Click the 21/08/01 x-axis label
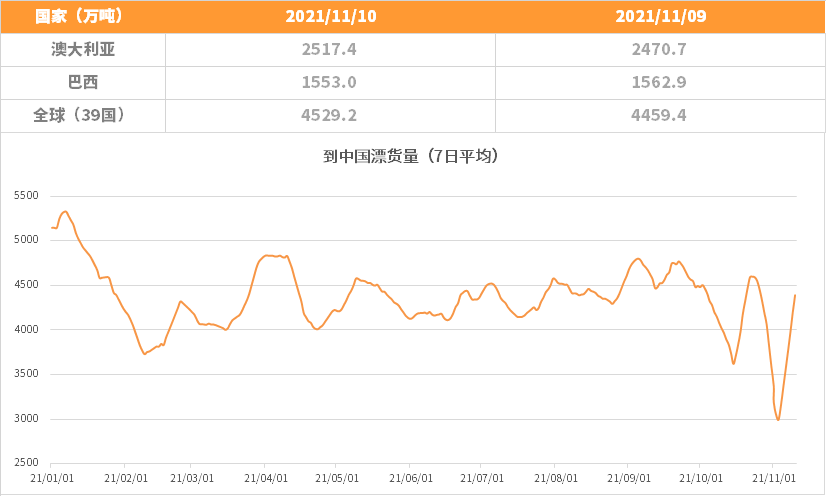826x496 pixels. click(x=556, y=478)
